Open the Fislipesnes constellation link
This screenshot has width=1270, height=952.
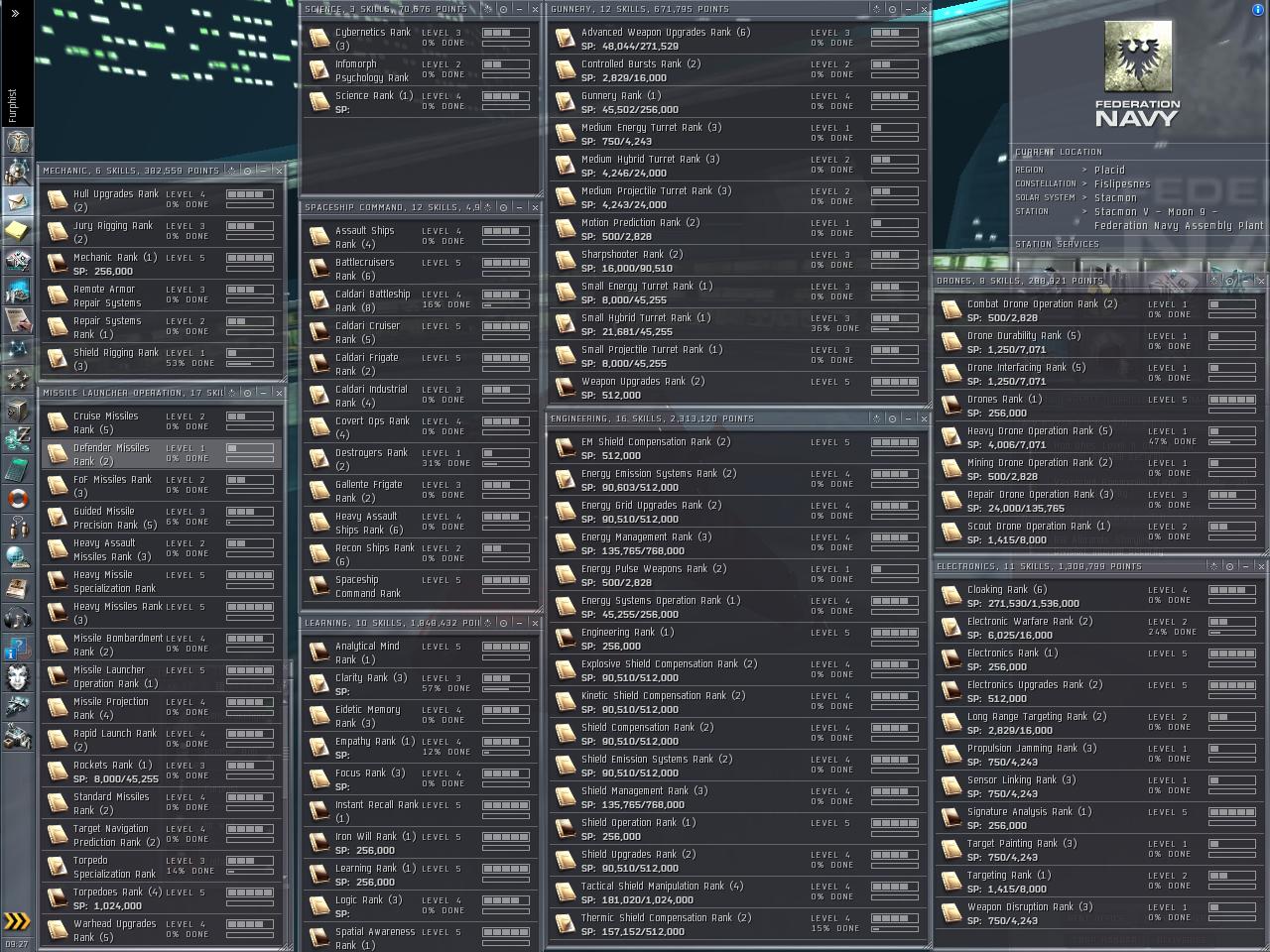click(1122, 183)
